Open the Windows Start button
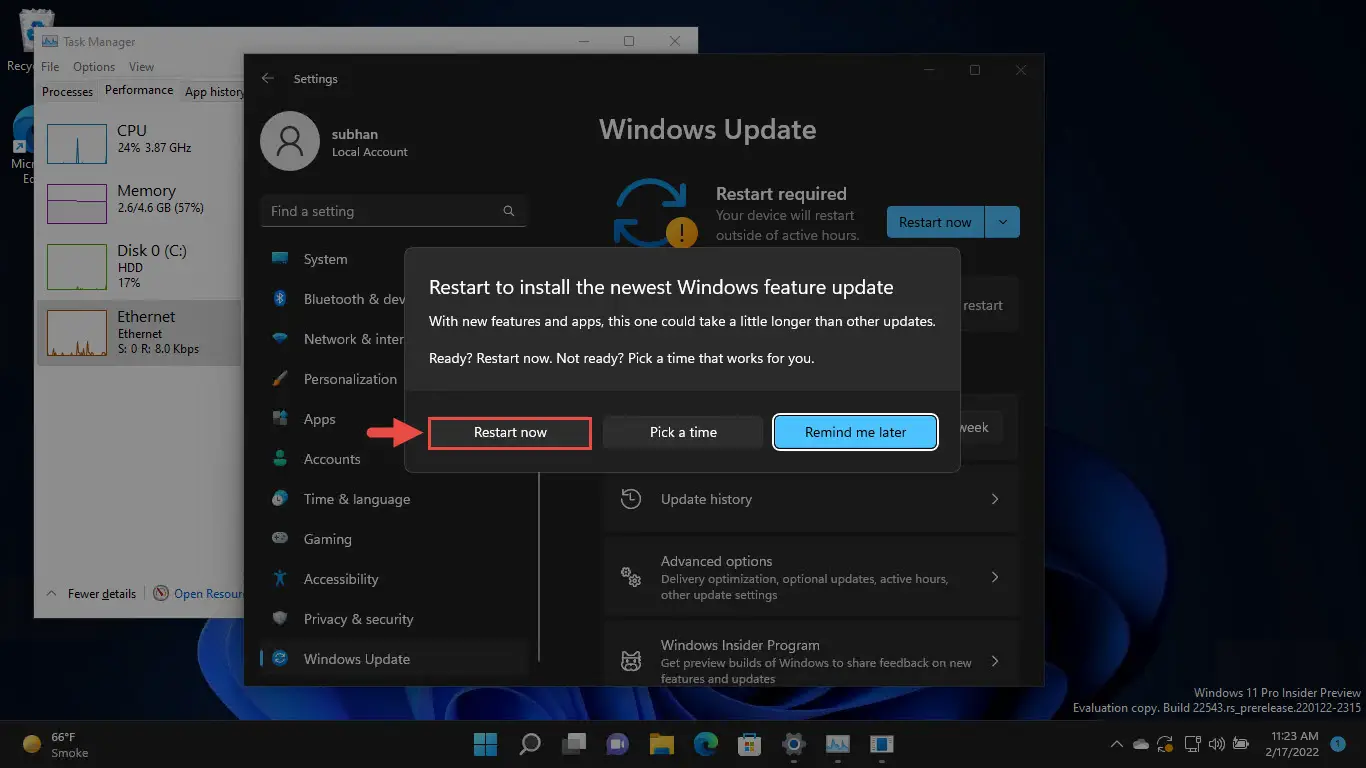1366x768 pixels. 485,744
